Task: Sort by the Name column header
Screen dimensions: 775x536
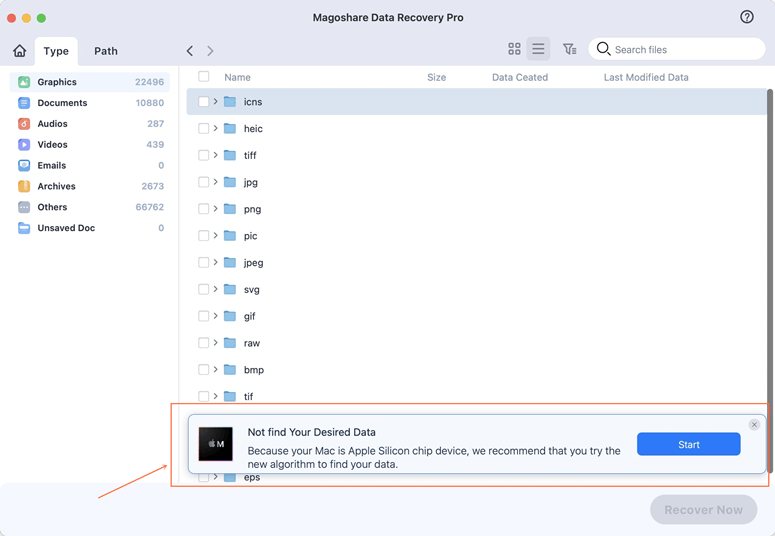Action: click(237, 77)
